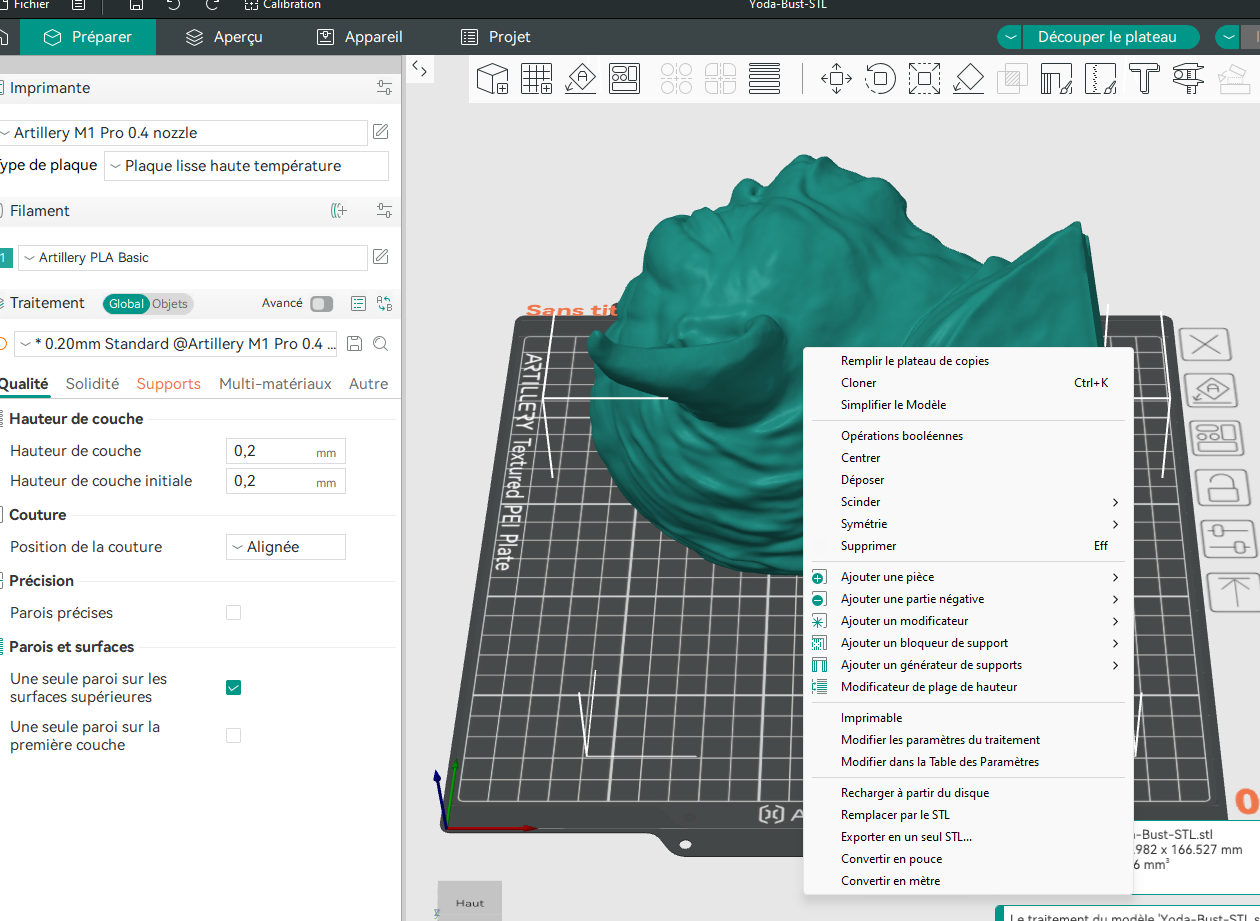Viewport: 1260px width, 921px height.
Task: Select the Auto-orient tool icon
Action: pos(581,78)
